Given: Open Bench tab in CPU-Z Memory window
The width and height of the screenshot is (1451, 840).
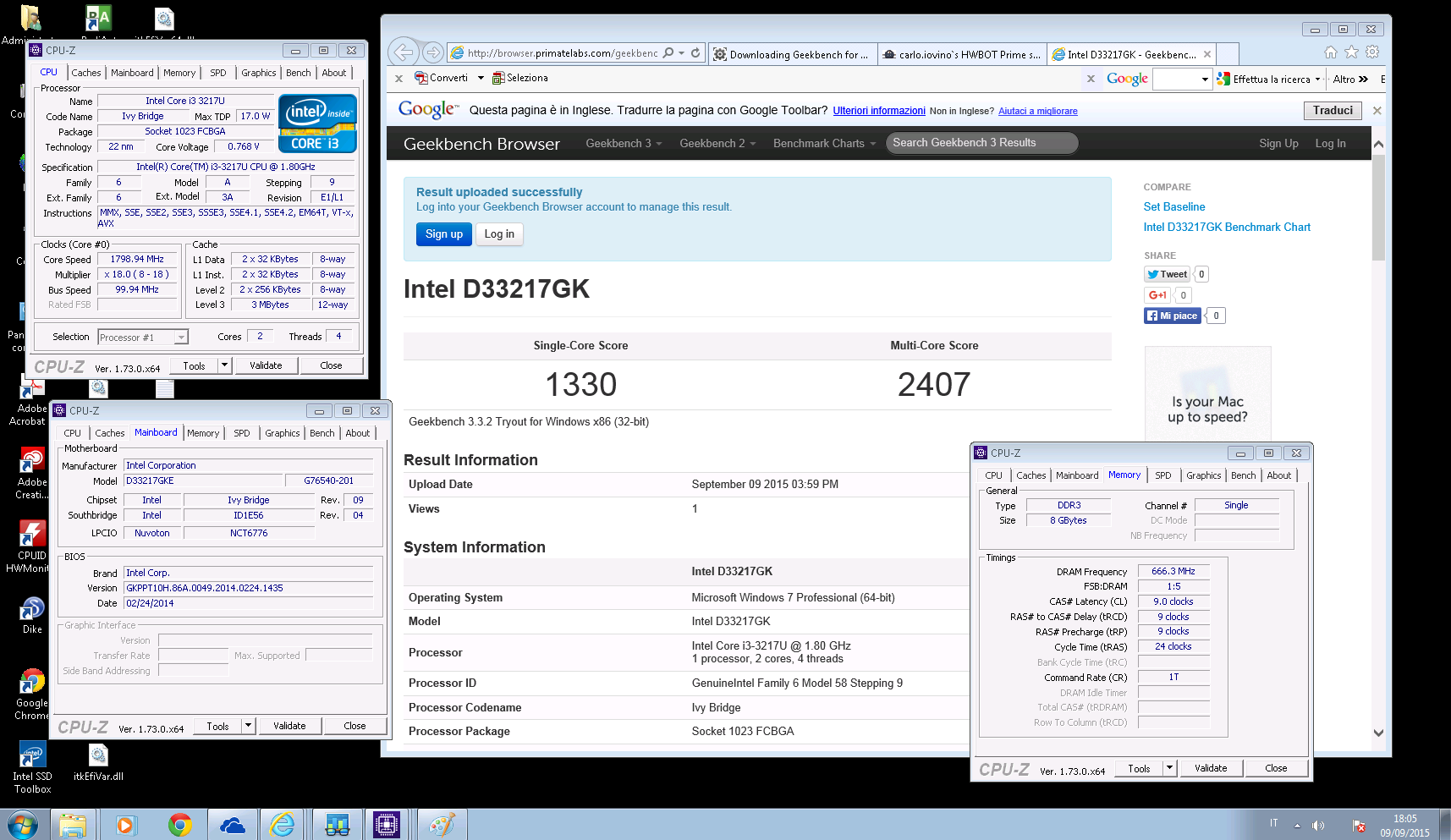Looking at the screenshot, I should pyautogui.click(x=1243, y=475).
